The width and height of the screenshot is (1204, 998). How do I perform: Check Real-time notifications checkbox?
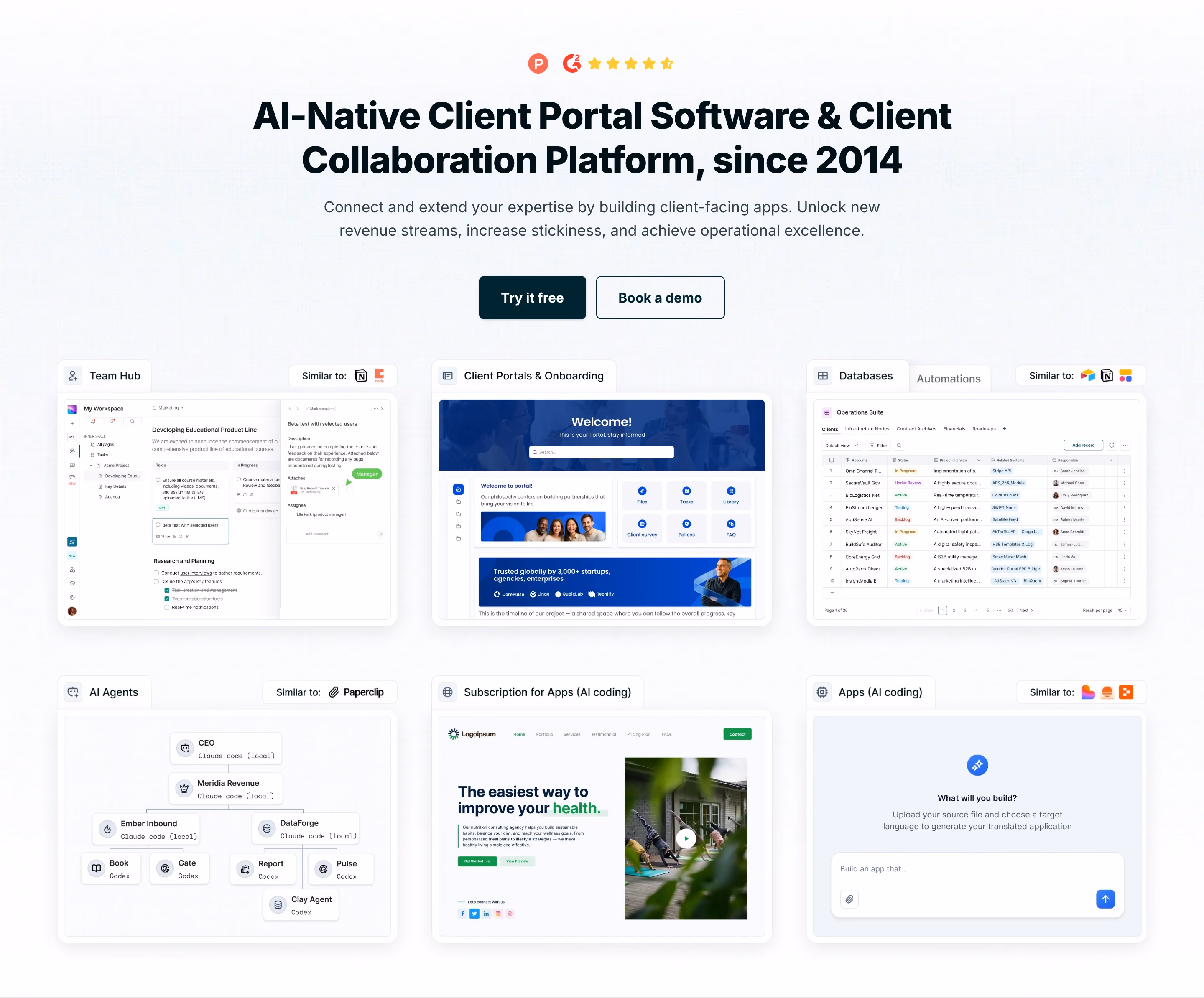point(167,607)
